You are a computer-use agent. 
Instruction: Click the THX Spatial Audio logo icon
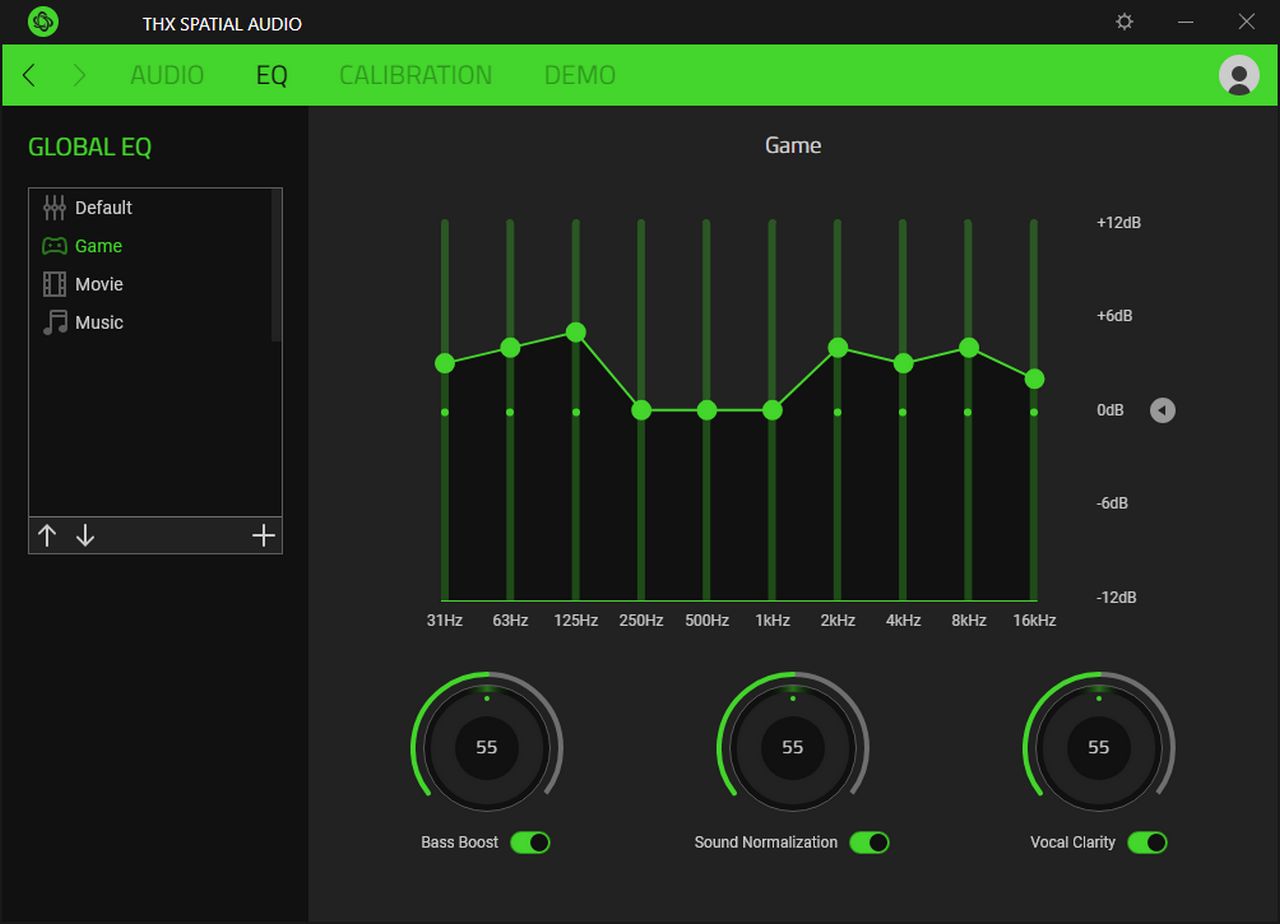tap(43, 21)
